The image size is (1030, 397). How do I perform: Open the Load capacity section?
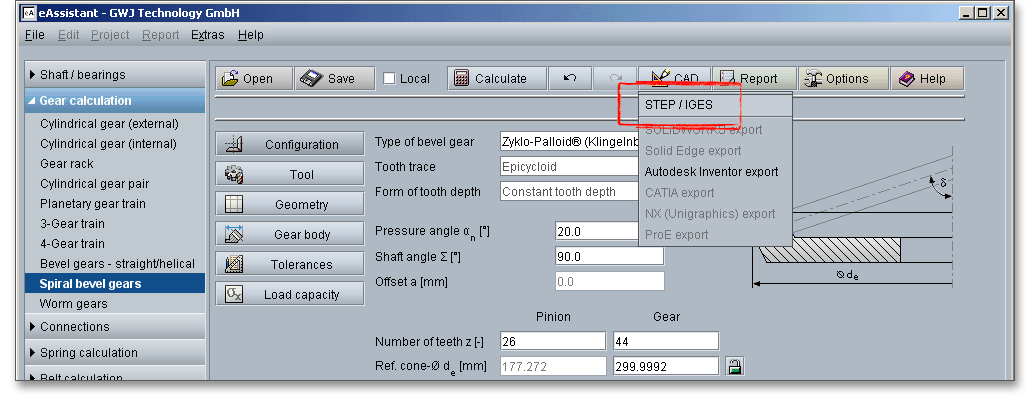[x=290, y=294]
